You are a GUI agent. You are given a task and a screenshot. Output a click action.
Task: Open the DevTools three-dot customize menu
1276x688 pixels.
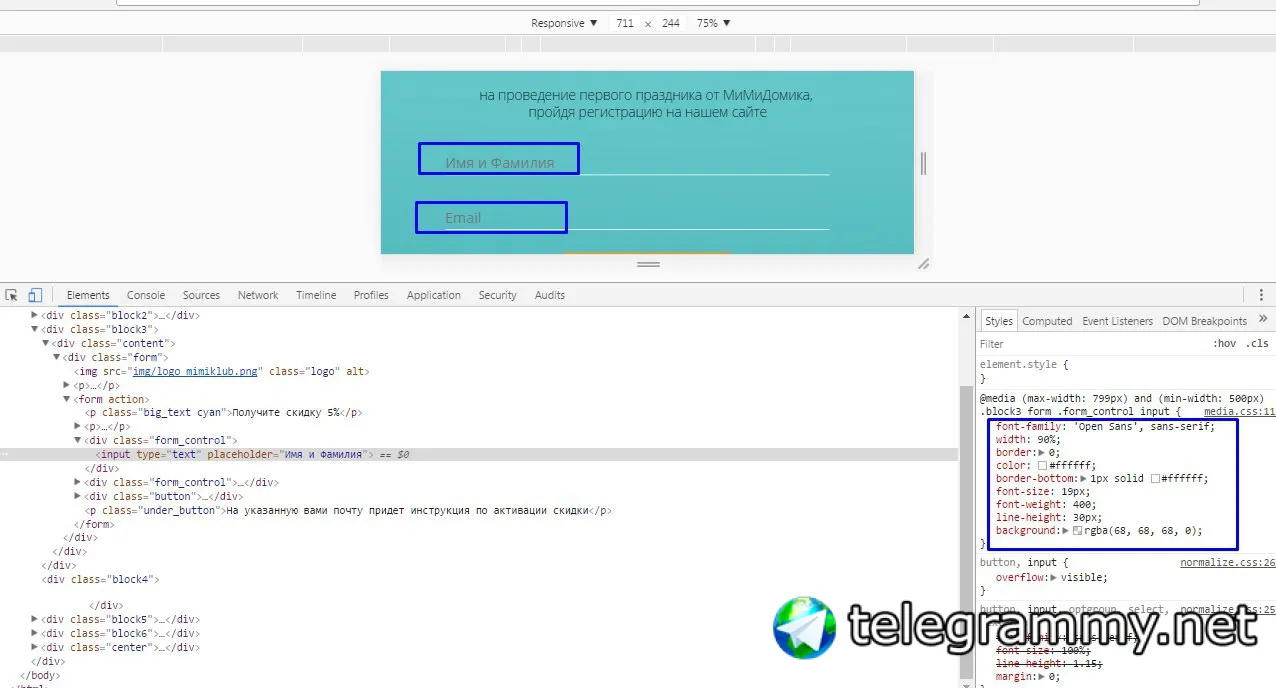click(1261, 295)
